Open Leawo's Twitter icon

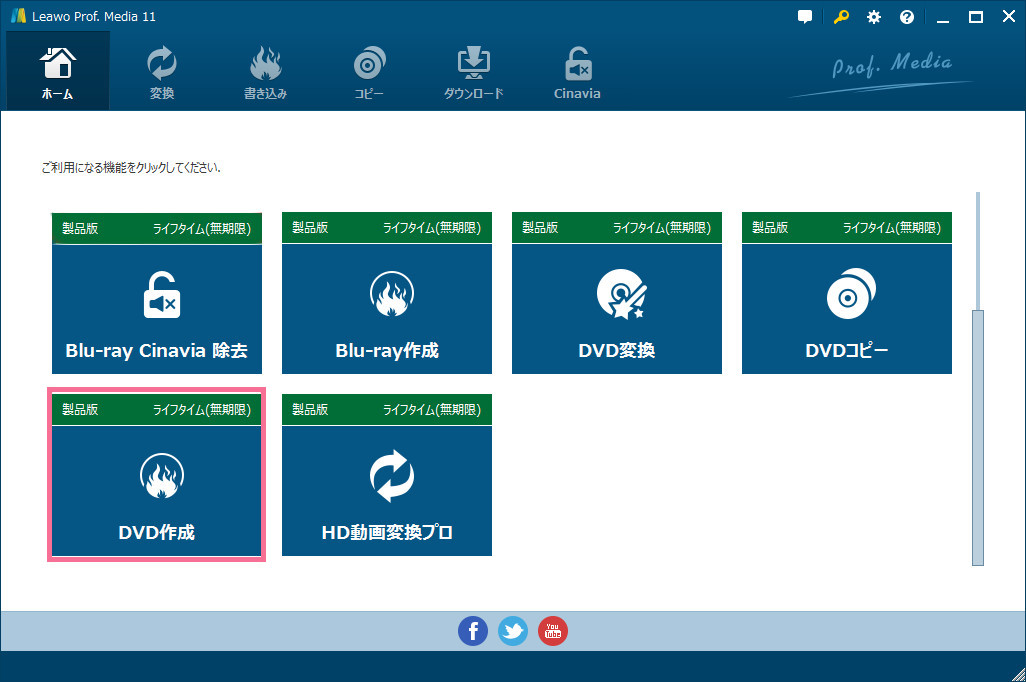point(513,631)
